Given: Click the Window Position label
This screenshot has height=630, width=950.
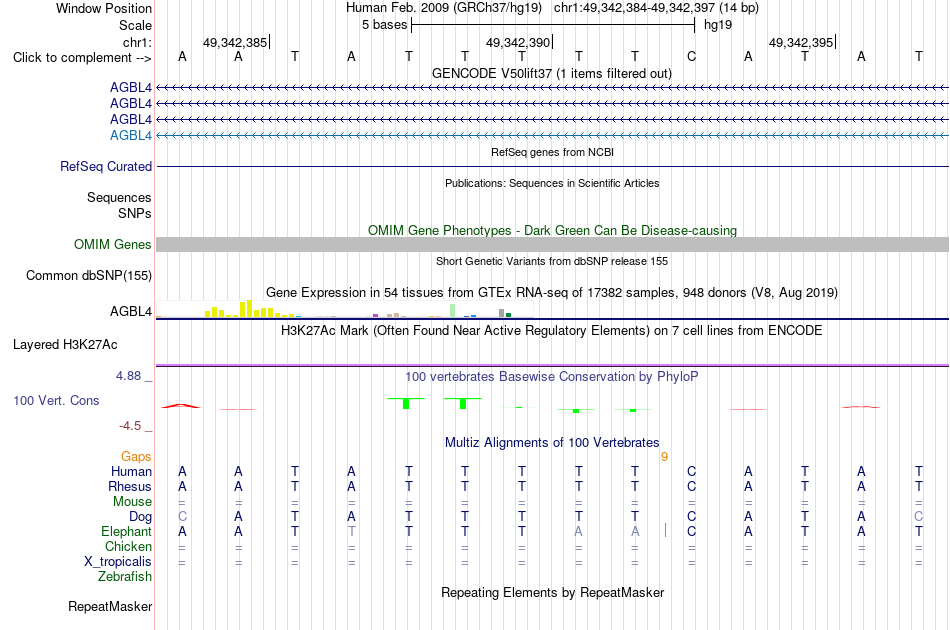Looking at the screenshot, I should [104, 8].
